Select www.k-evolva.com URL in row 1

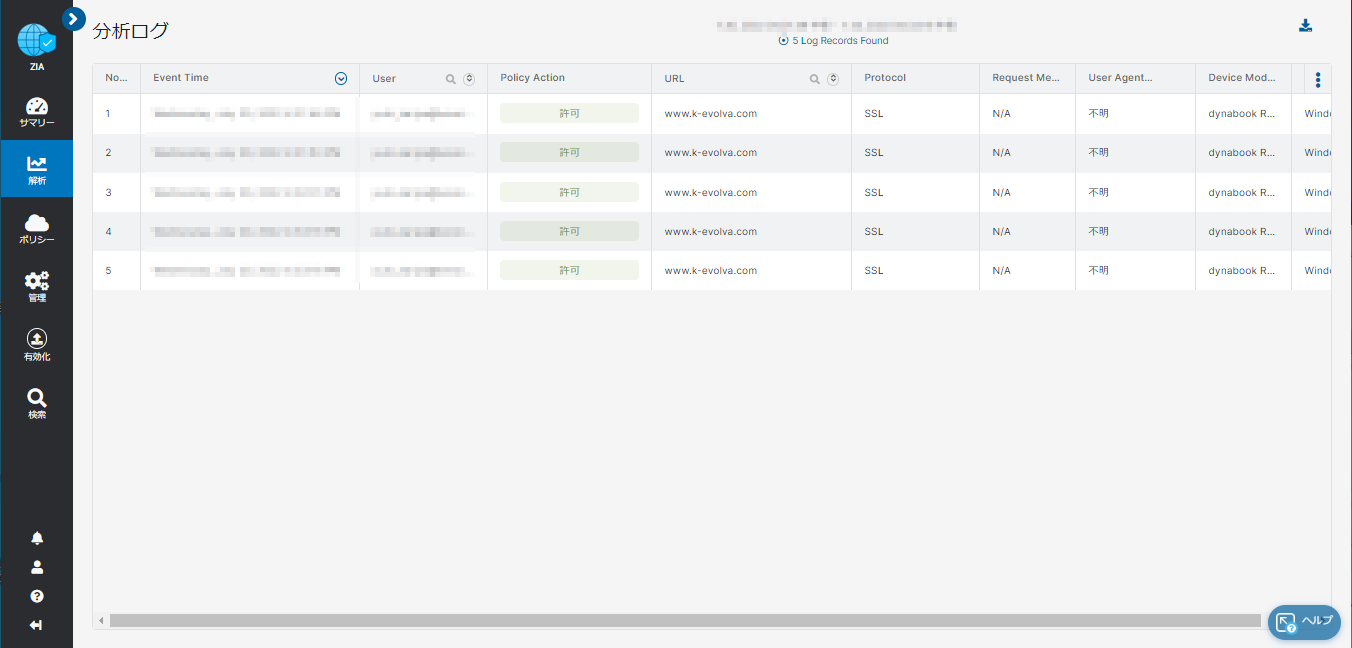(x=710, y=113)
